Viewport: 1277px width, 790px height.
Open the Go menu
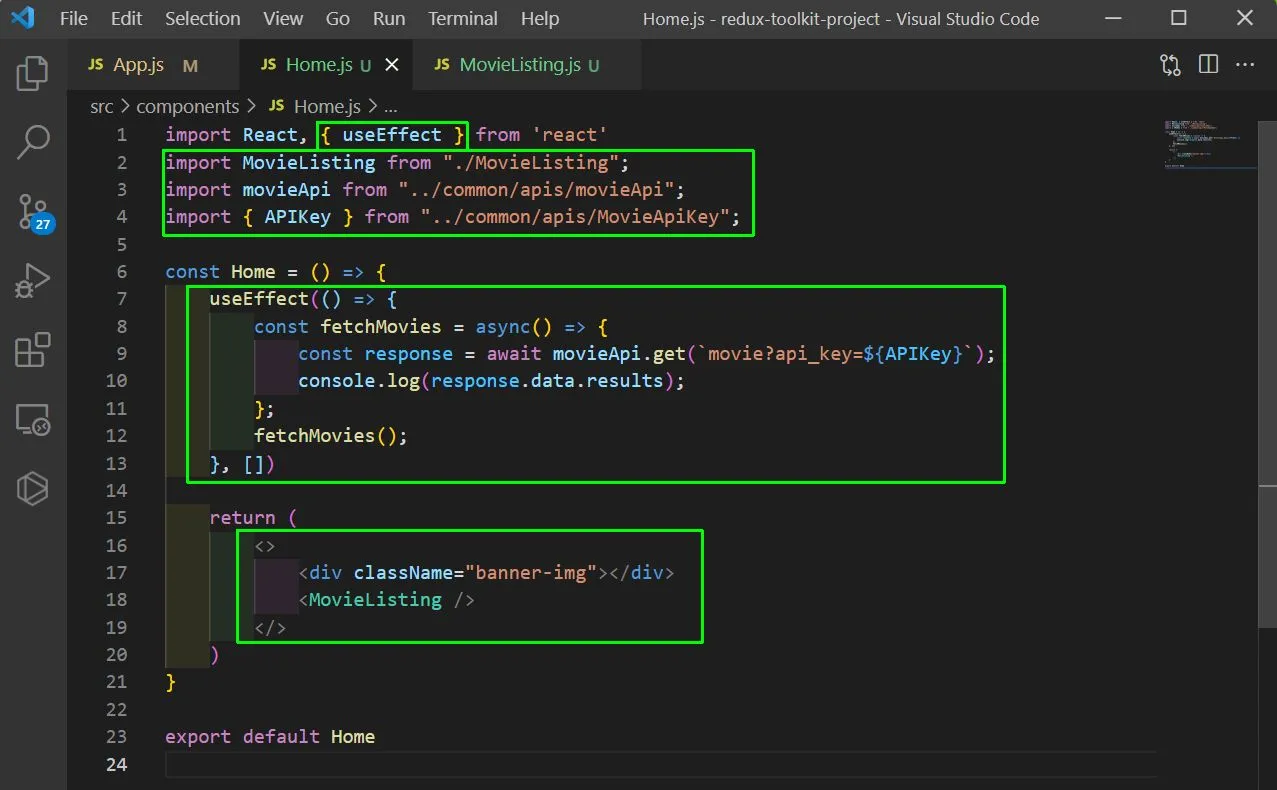(x=338, y=19)
